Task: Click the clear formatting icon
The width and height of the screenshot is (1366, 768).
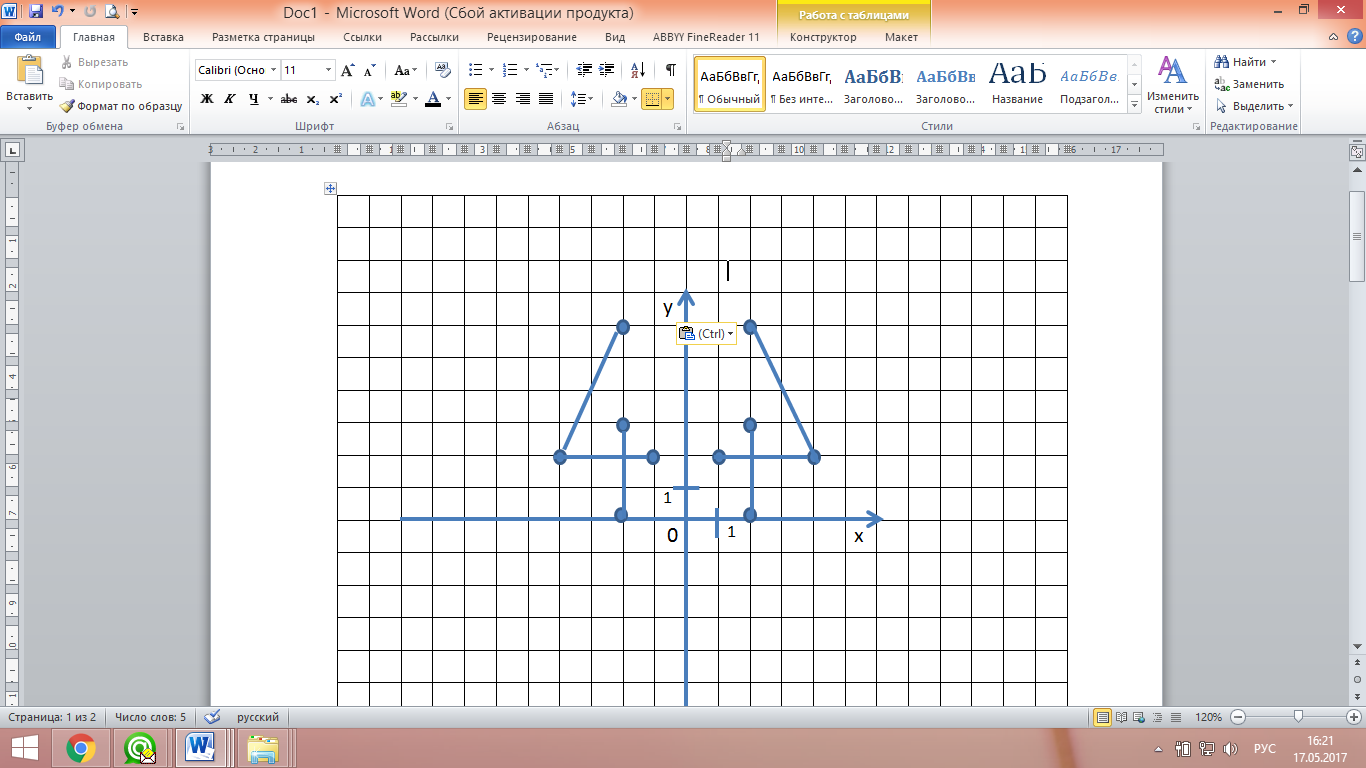Action: [441, 70]
